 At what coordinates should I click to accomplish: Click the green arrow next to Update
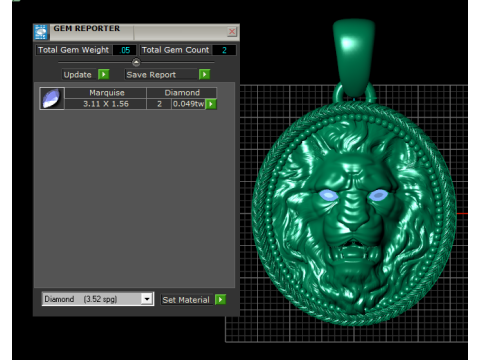click(x=104, y=74)
